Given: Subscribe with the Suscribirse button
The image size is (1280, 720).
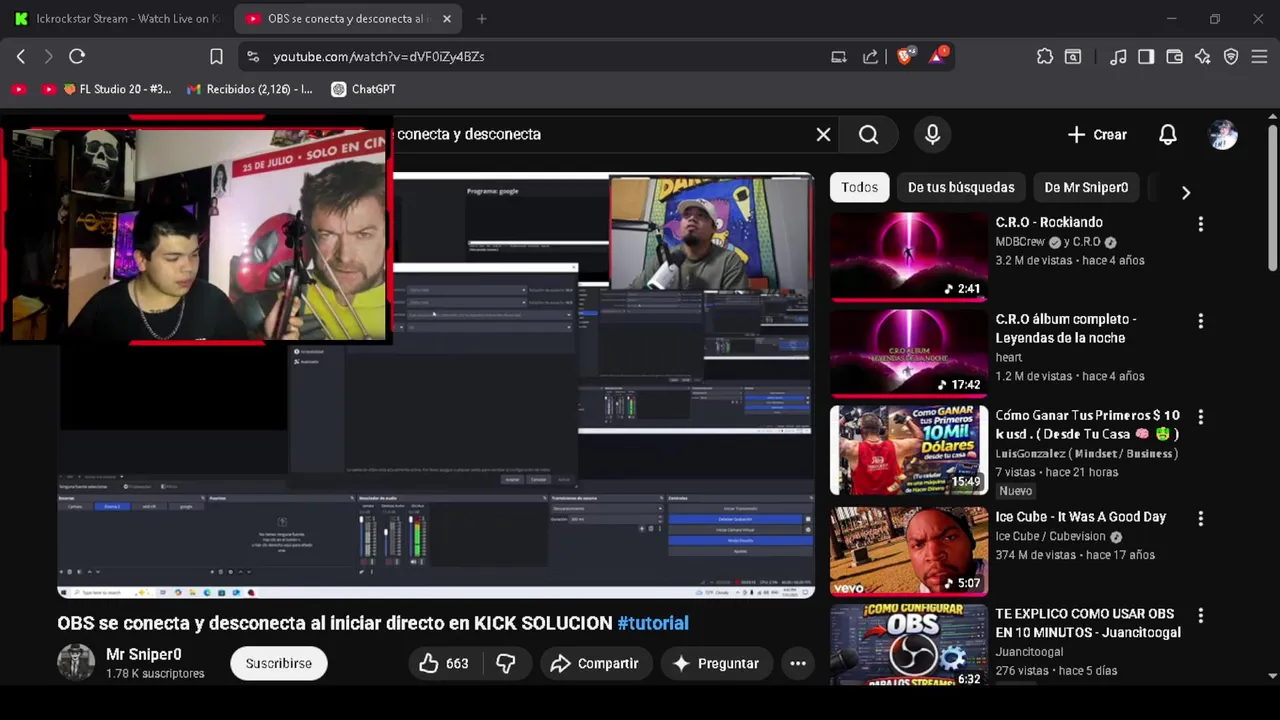Looking at the screenshot, I should point(279,663).
